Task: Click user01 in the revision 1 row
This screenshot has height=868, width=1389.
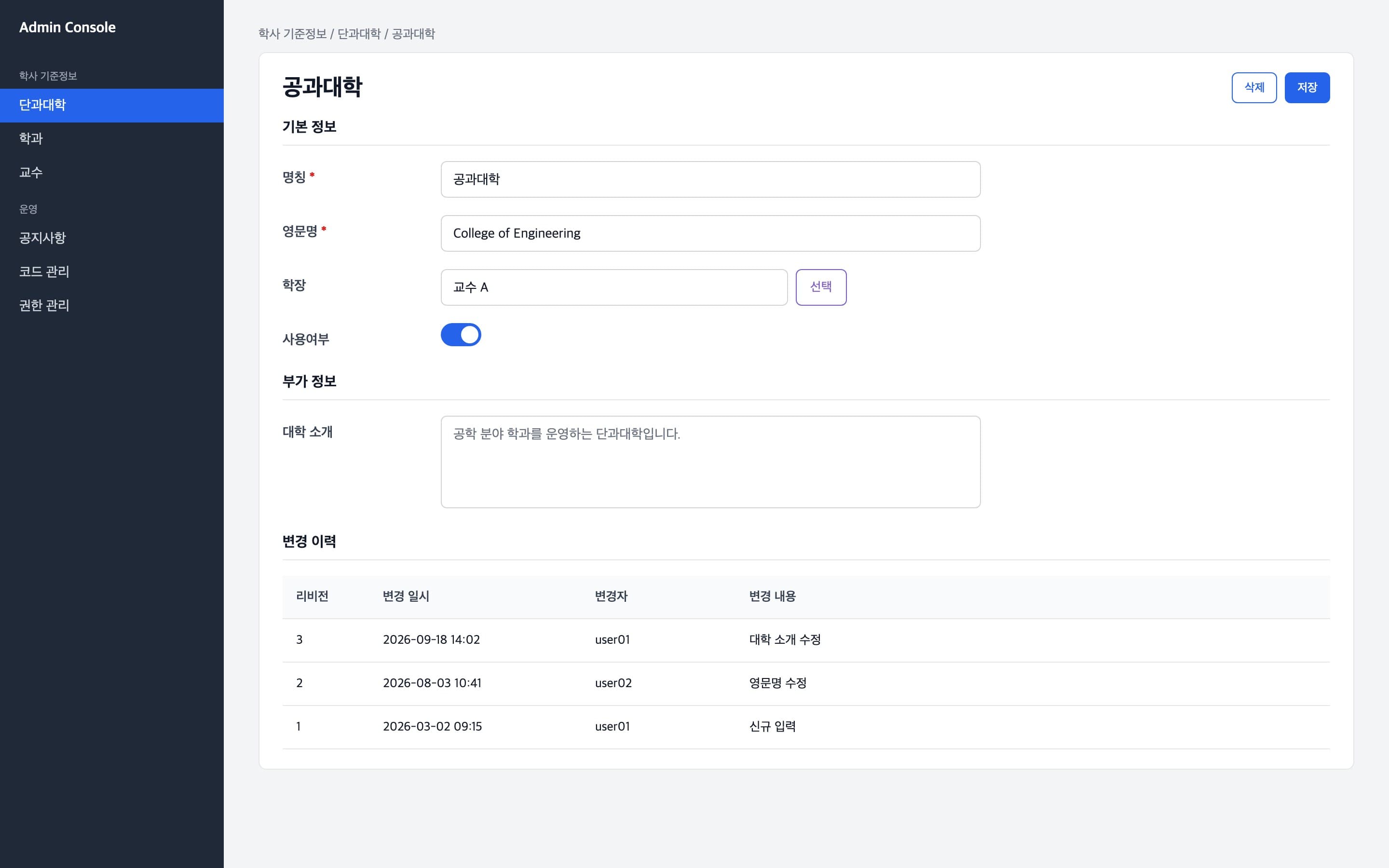Action: [613, 726]
